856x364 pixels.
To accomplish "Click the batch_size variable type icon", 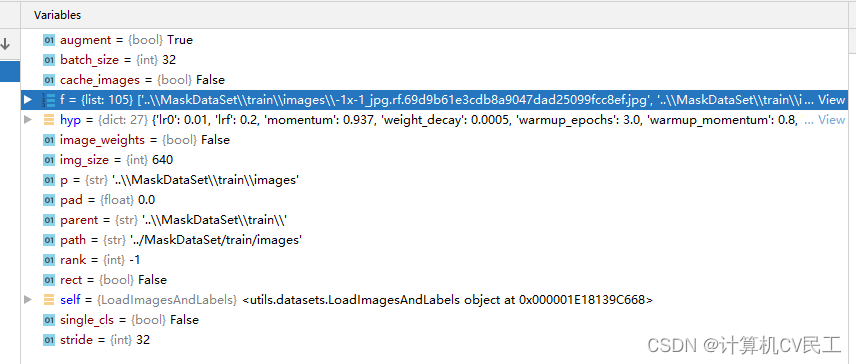I will 49,60.
